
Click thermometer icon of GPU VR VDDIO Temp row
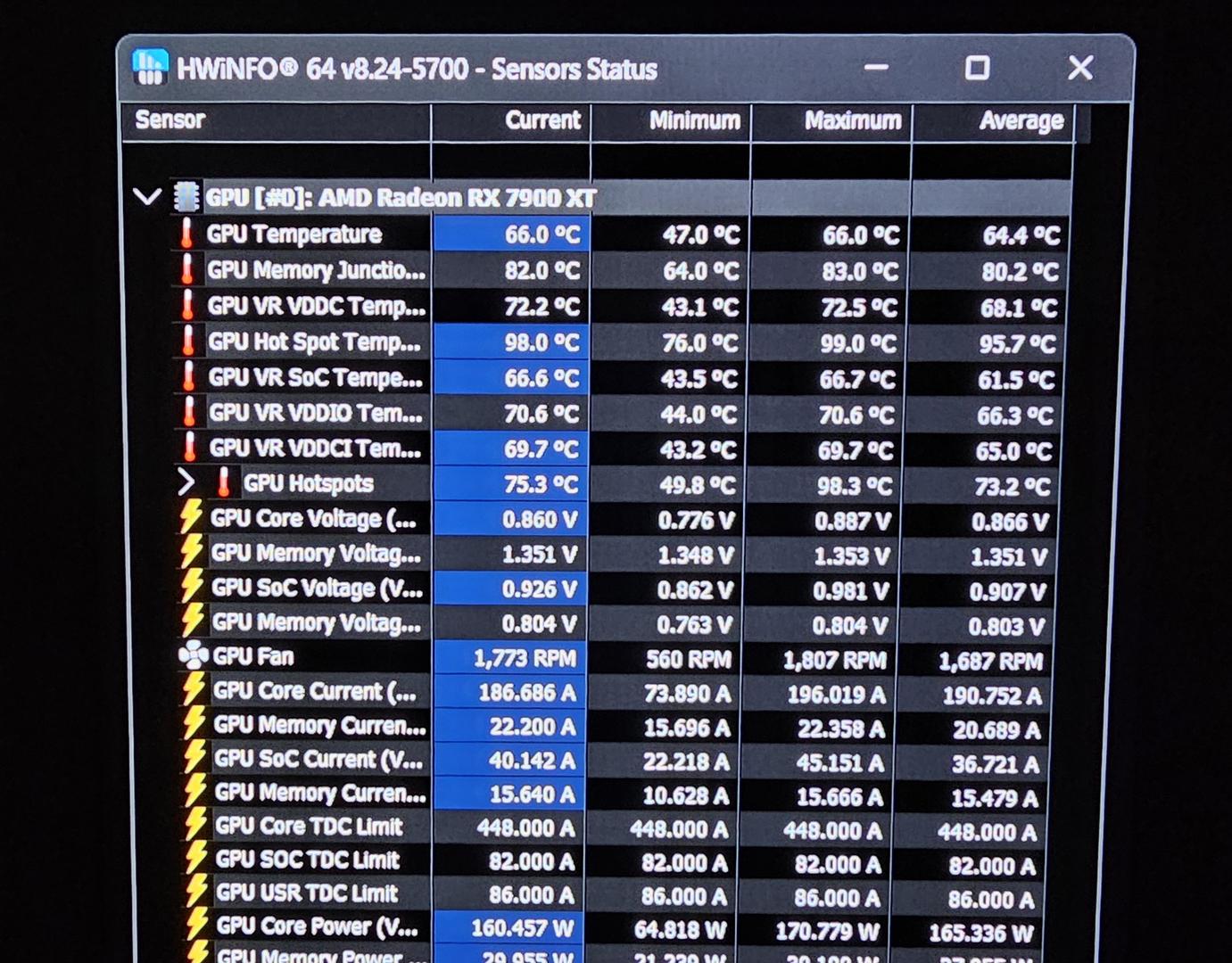[x=189, y=412]
